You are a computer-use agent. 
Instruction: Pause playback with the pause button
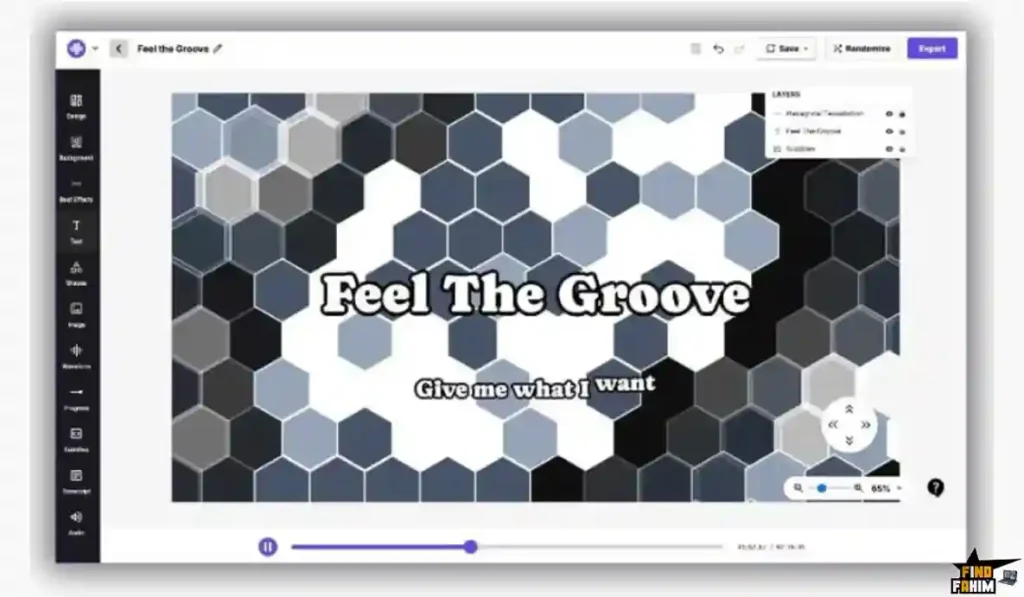(x=267, y=546)
